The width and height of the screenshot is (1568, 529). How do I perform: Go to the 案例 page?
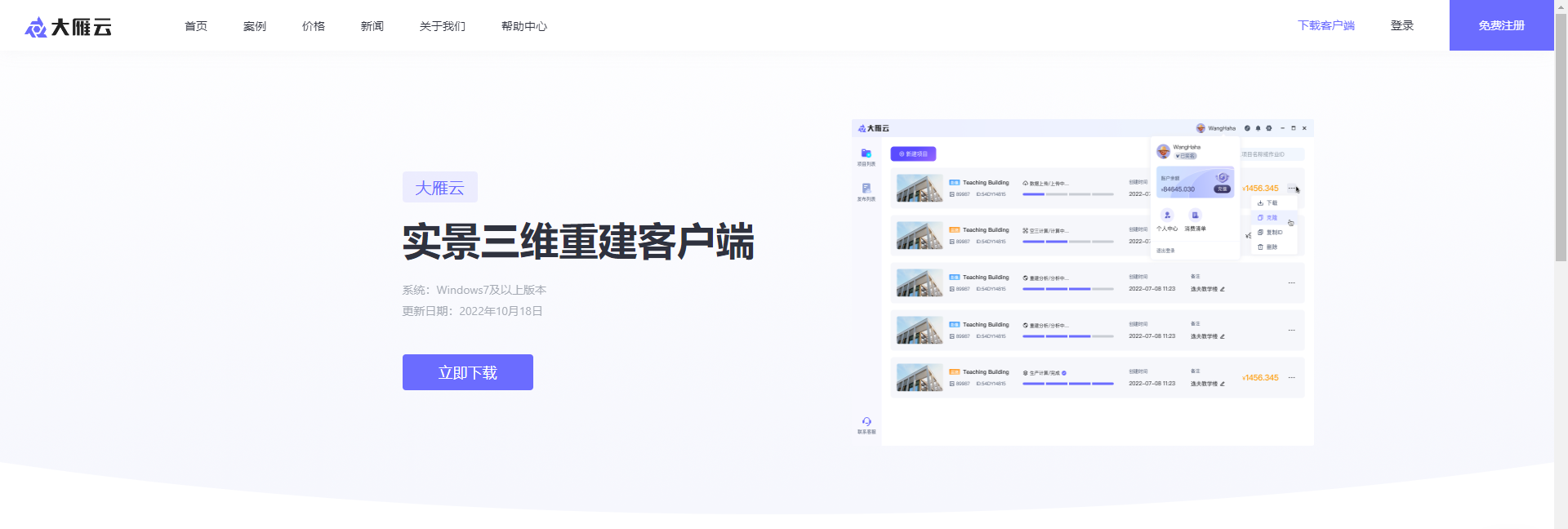click(x=255, y=26)
